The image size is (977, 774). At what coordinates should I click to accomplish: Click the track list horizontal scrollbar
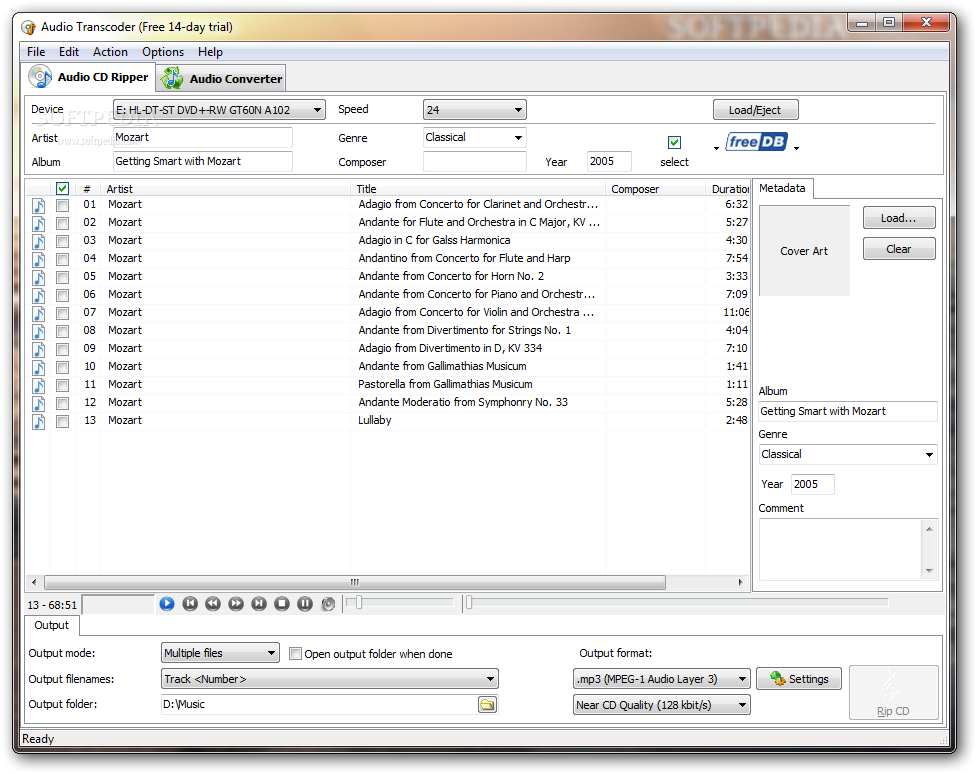click(x=355, y=582)
